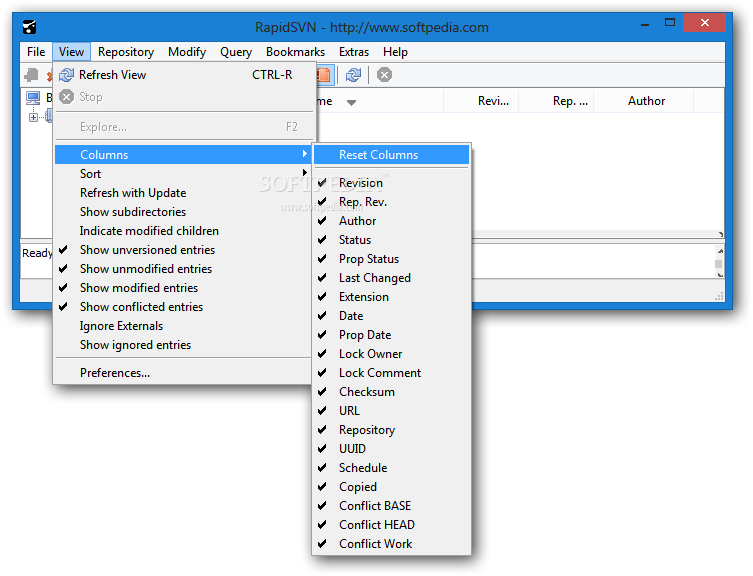
Task: Enable Indicate modified children
Action: 184,231
